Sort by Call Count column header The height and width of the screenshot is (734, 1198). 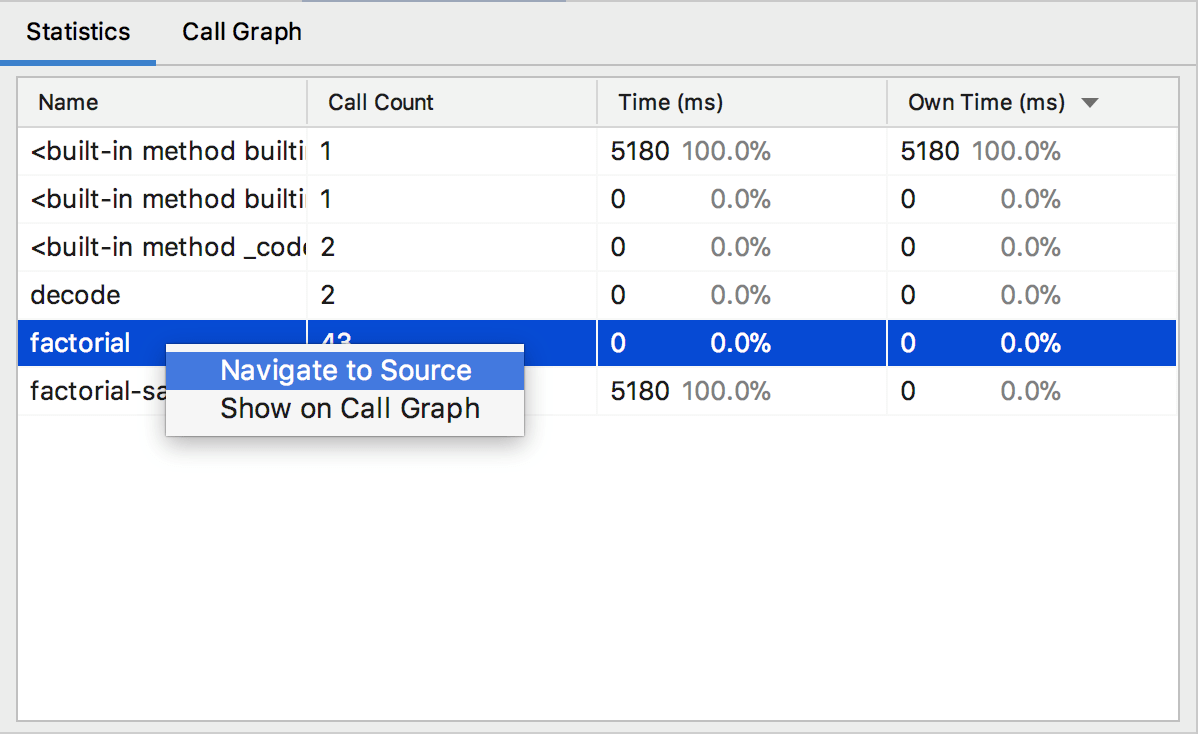coord(381,102)
